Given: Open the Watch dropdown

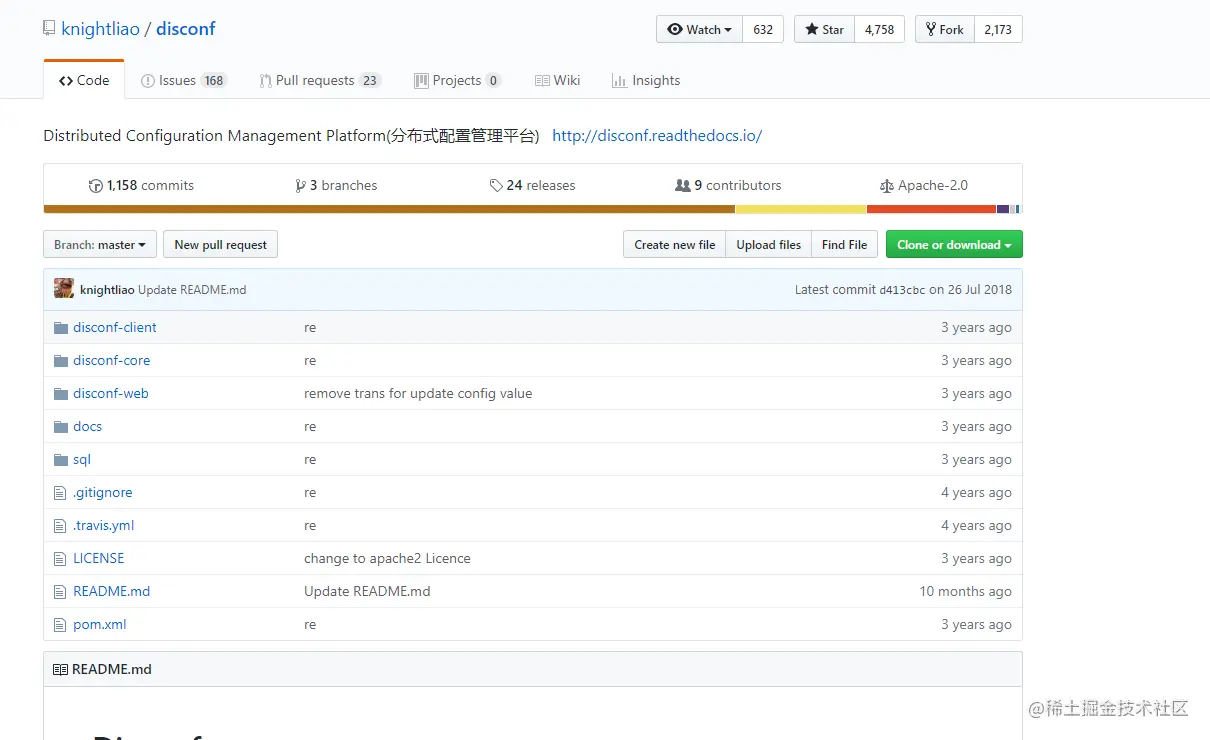Looking at the screenshot, I should [x=699, y=29].
